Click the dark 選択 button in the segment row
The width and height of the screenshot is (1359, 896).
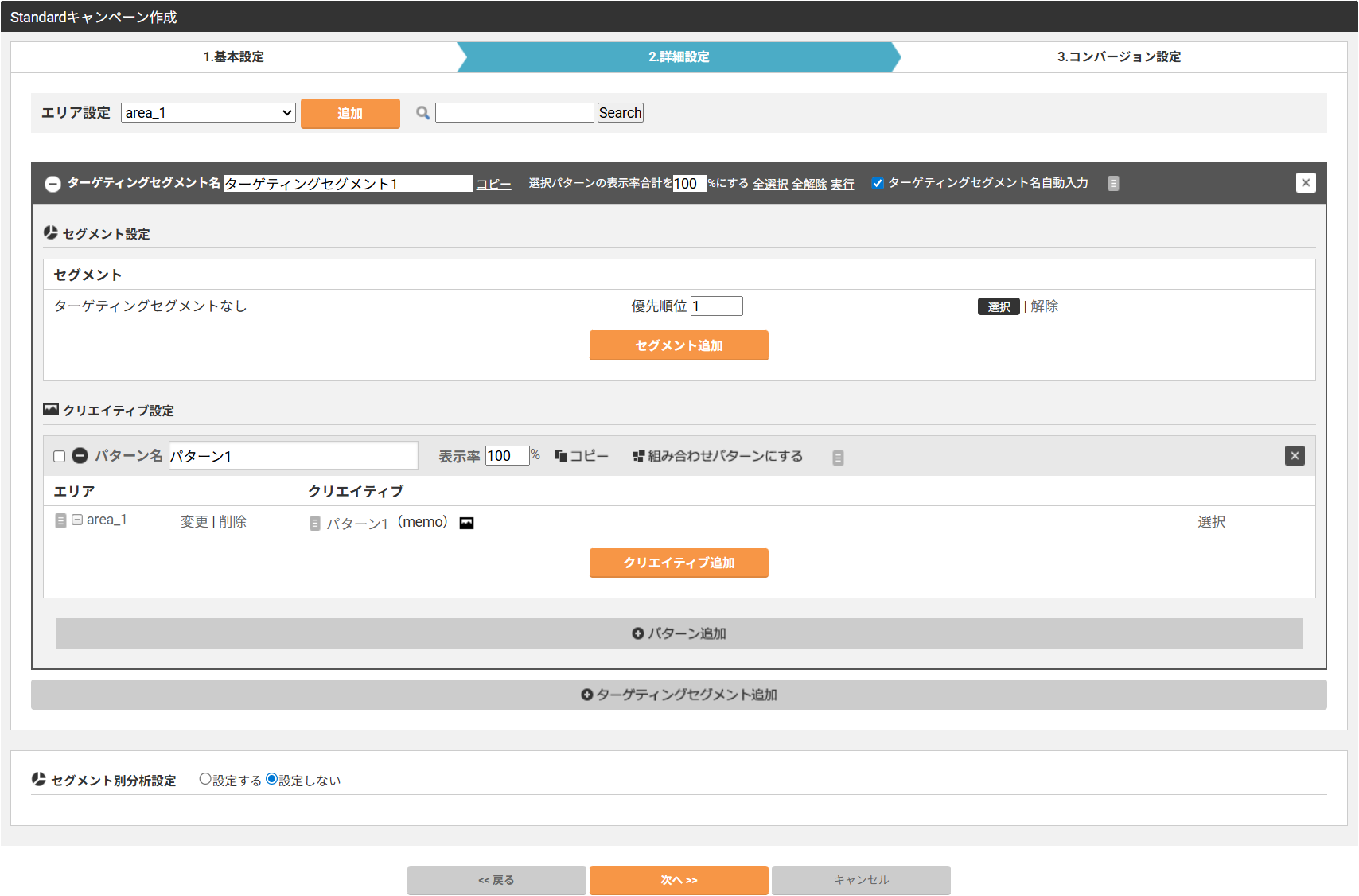tap(999, 306)
